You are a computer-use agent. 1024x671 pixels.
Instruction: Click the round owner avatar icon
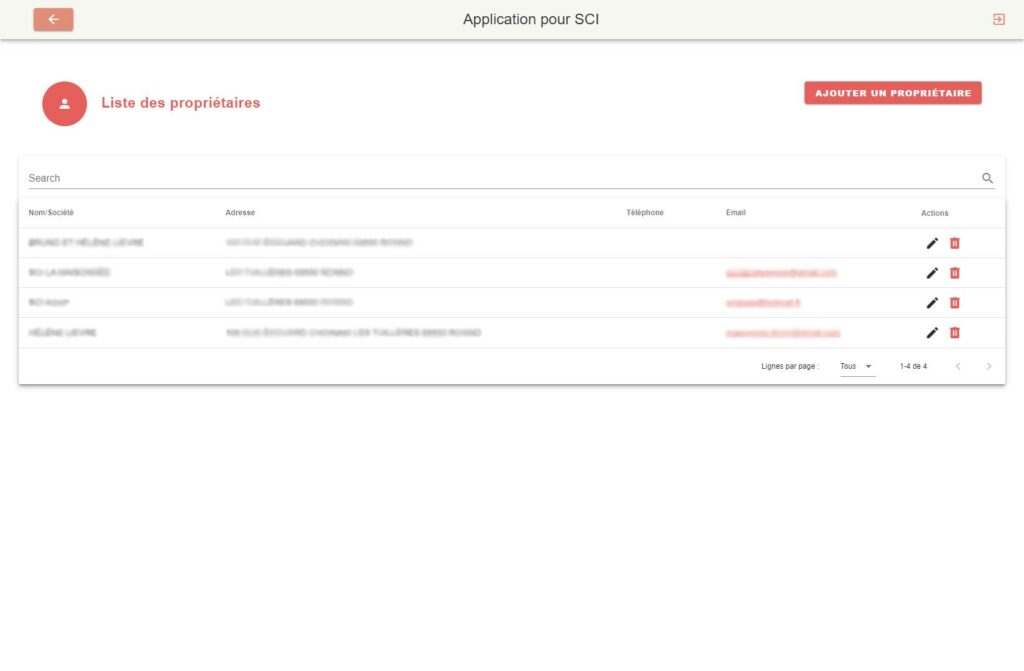pos(65,103)
